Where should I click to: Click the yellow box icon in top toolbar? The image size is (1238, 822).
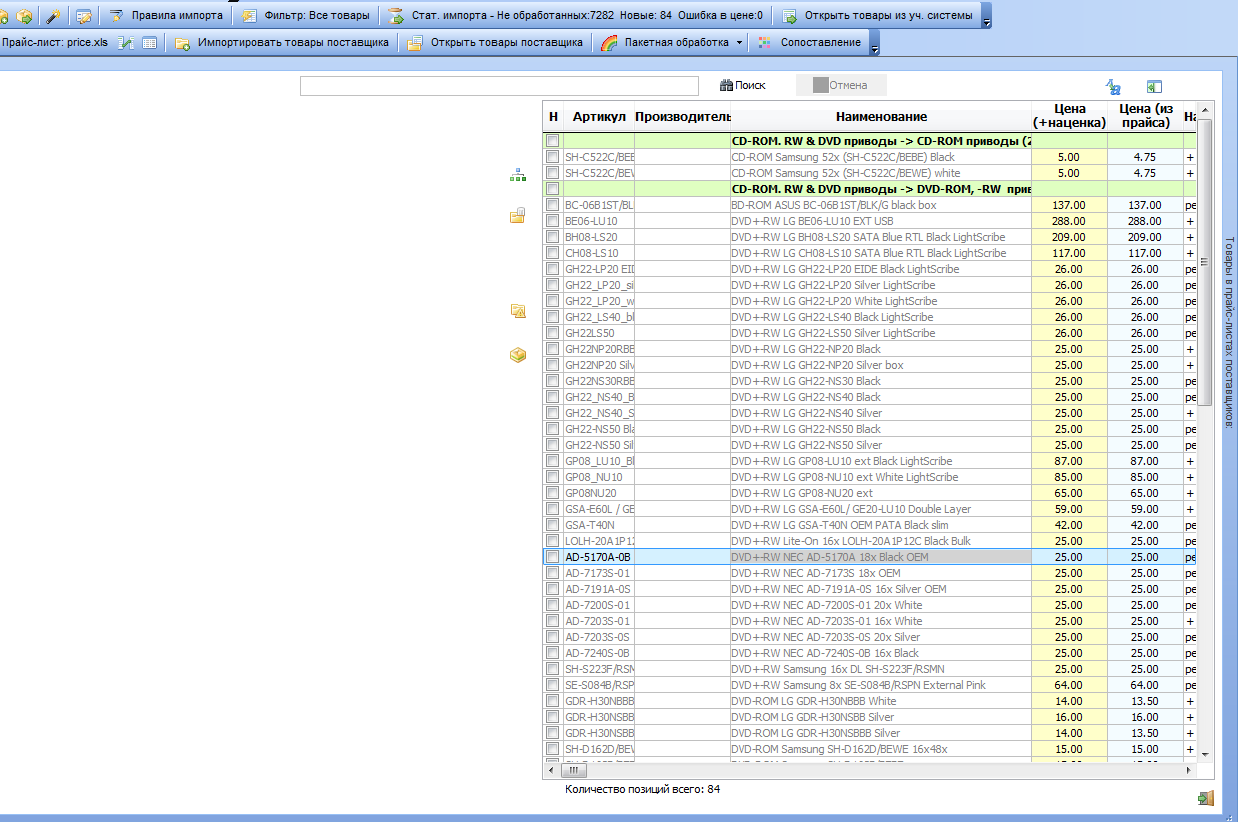24,16
